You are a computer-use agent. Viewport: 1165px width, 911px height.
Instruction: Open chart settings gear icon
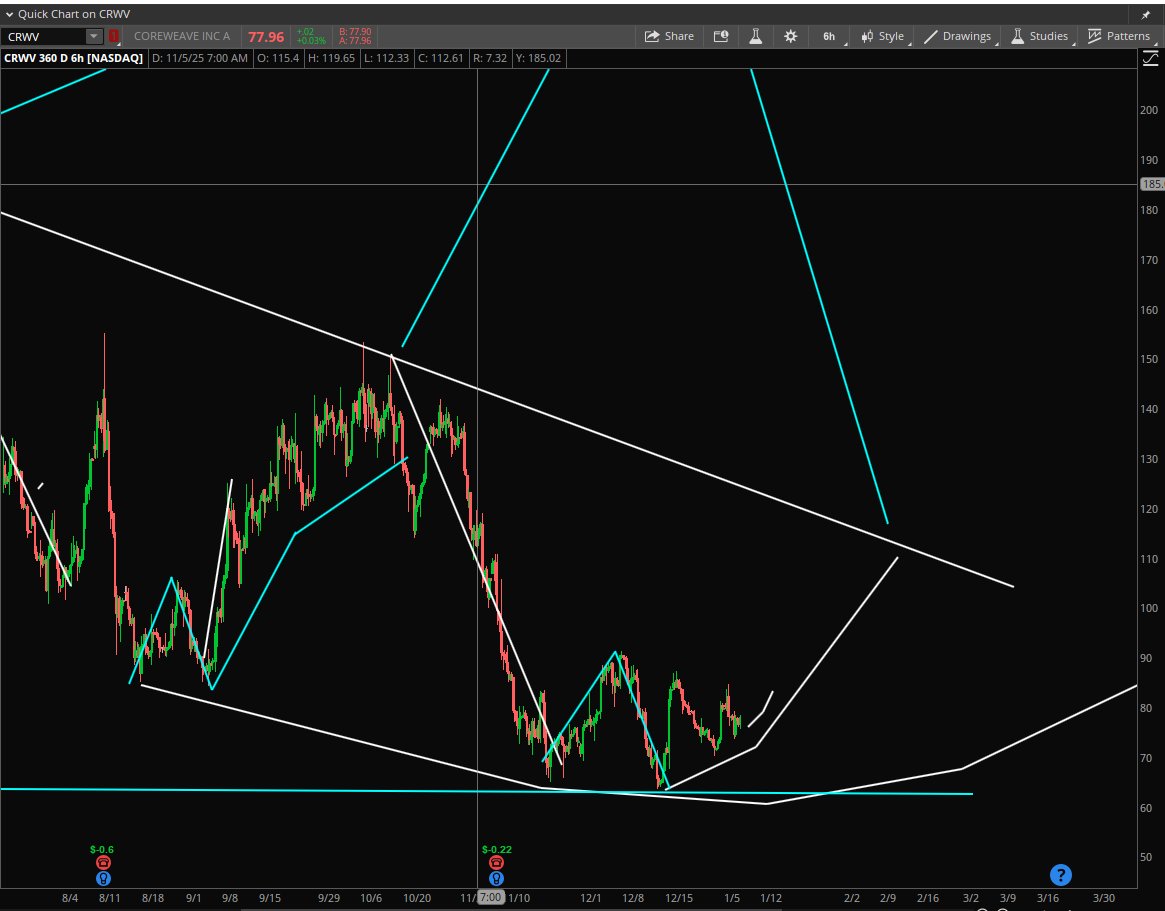791,36
